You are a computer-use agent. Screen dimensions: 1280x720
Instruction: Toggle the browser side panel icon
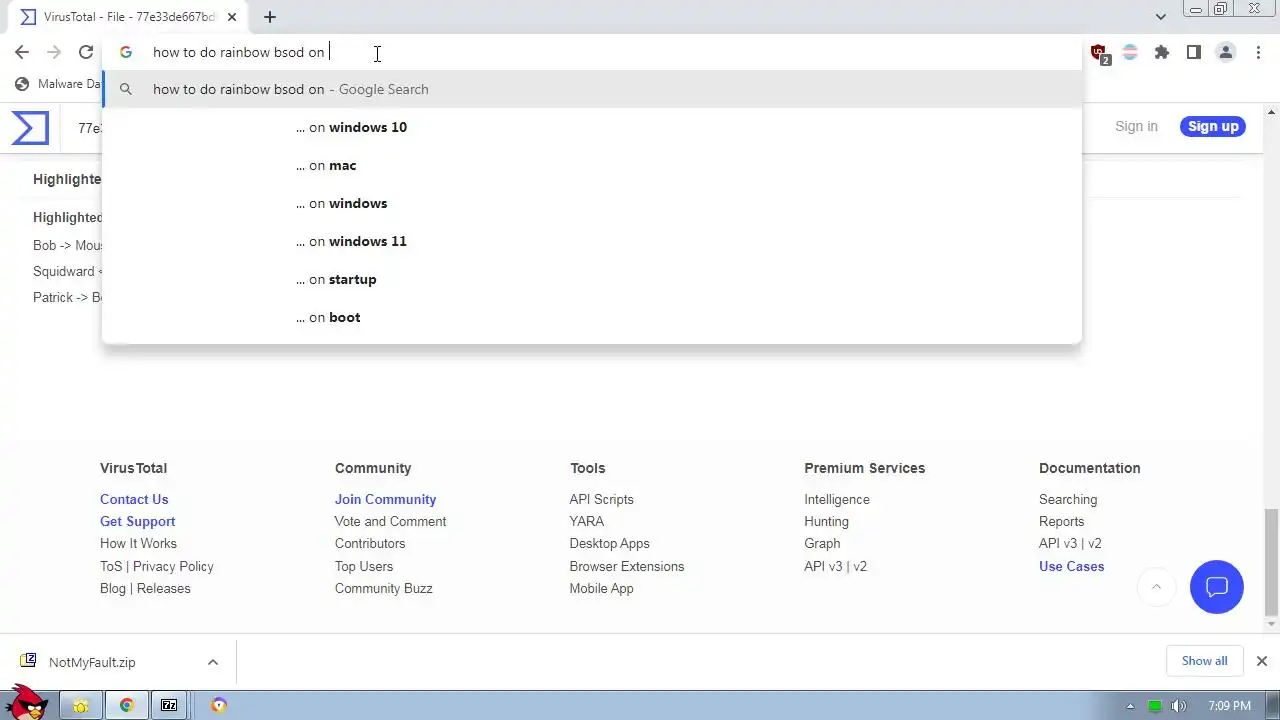[x=1194, y=53]
